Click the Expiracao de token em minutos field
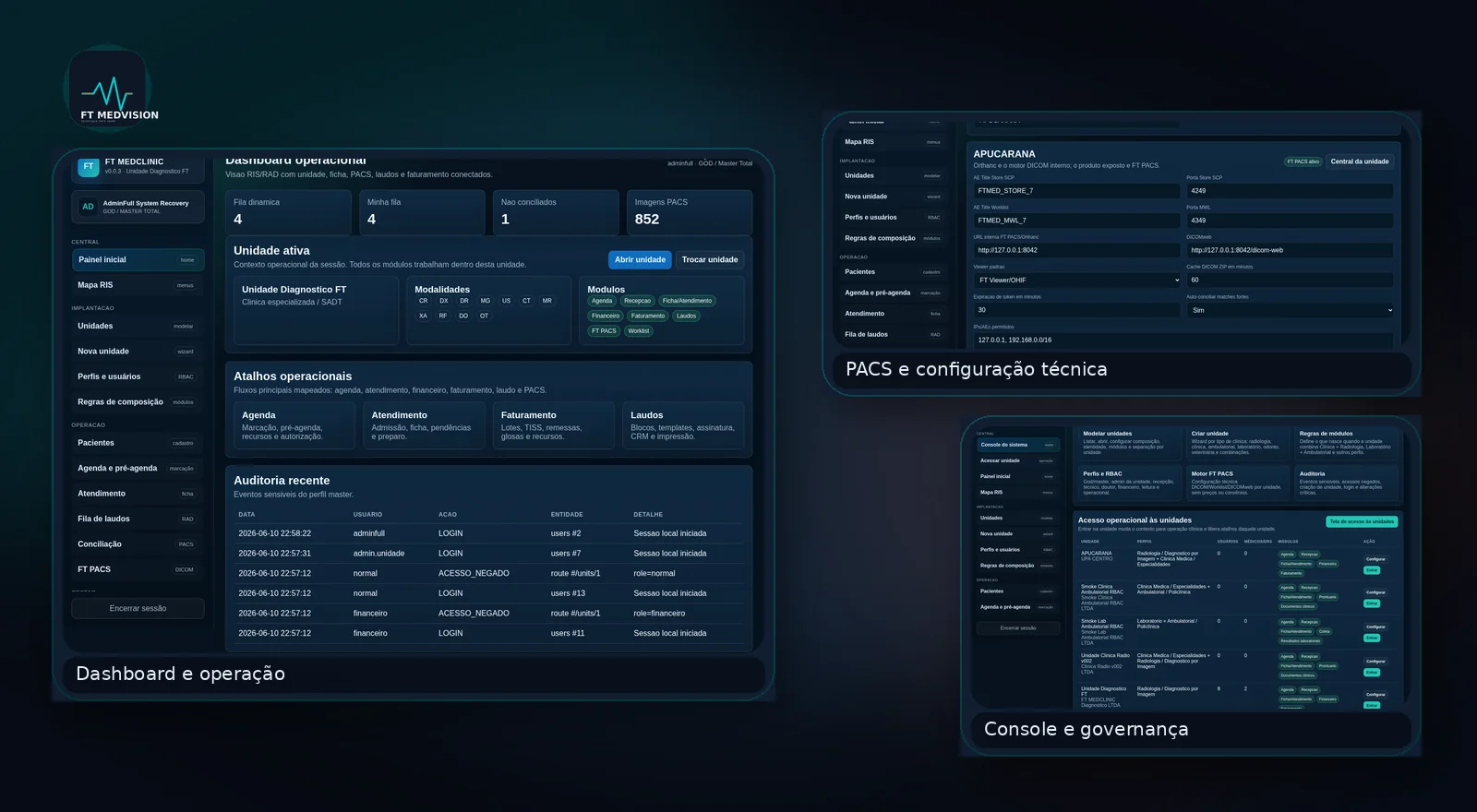This screenshot has width=1477, height=812. 1077,310
